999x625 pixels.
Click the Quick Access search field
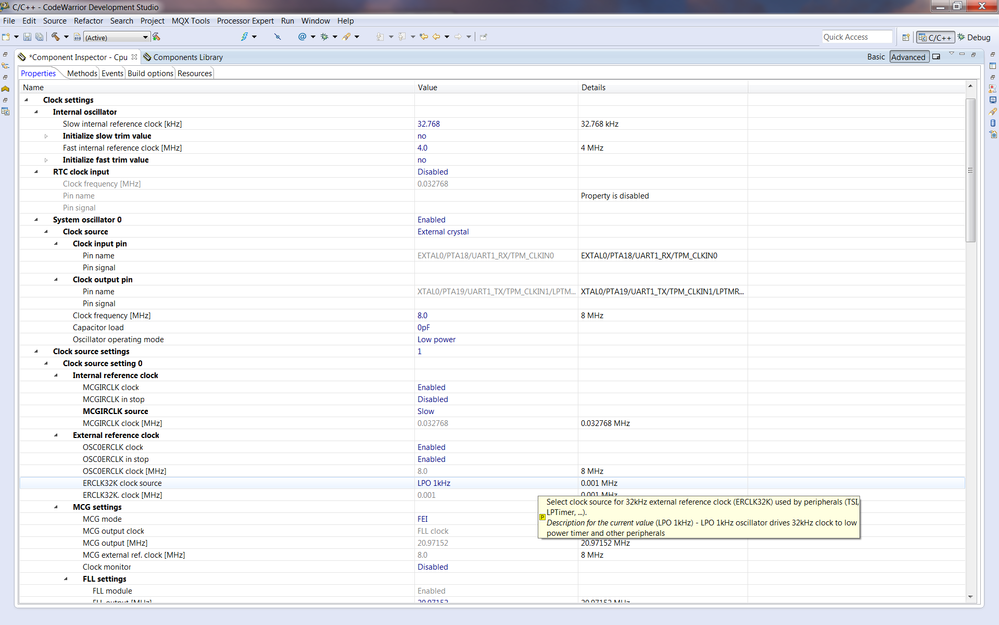pyautogui.click(x=857, y=37)
